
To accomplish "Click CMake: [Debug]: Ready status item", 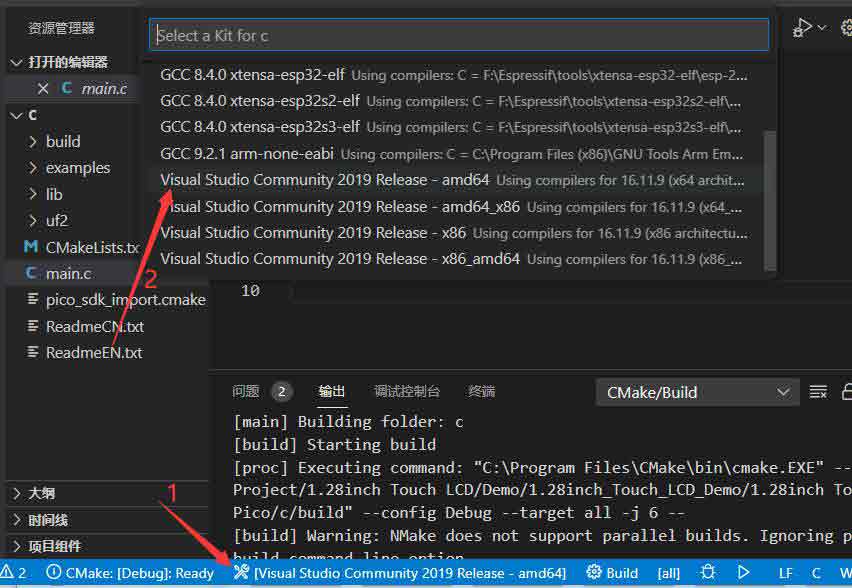I will [x=130, y=573].
